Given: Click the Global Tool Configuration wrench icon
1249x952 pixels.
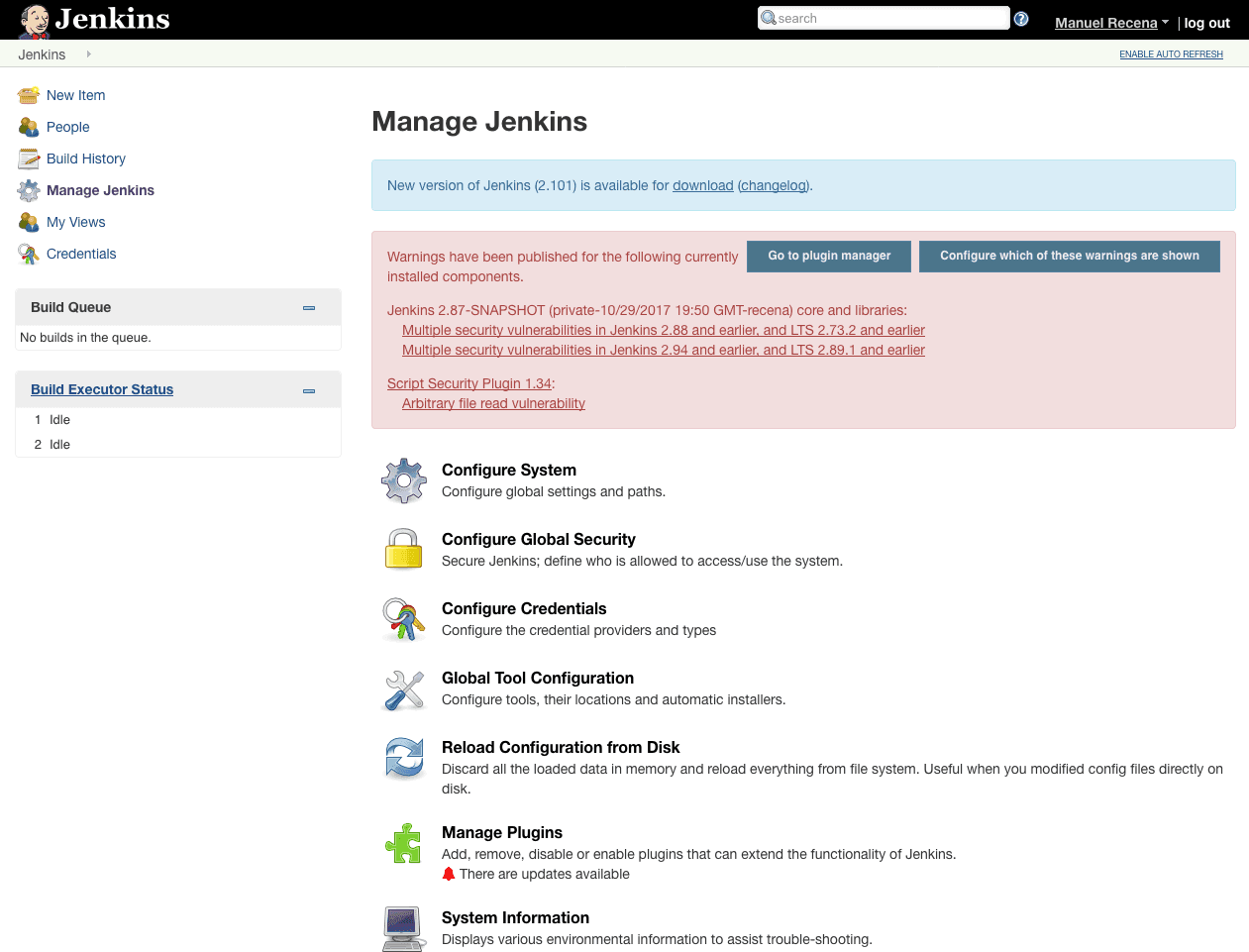Looking at the screenshot, I should click(403, 689).
